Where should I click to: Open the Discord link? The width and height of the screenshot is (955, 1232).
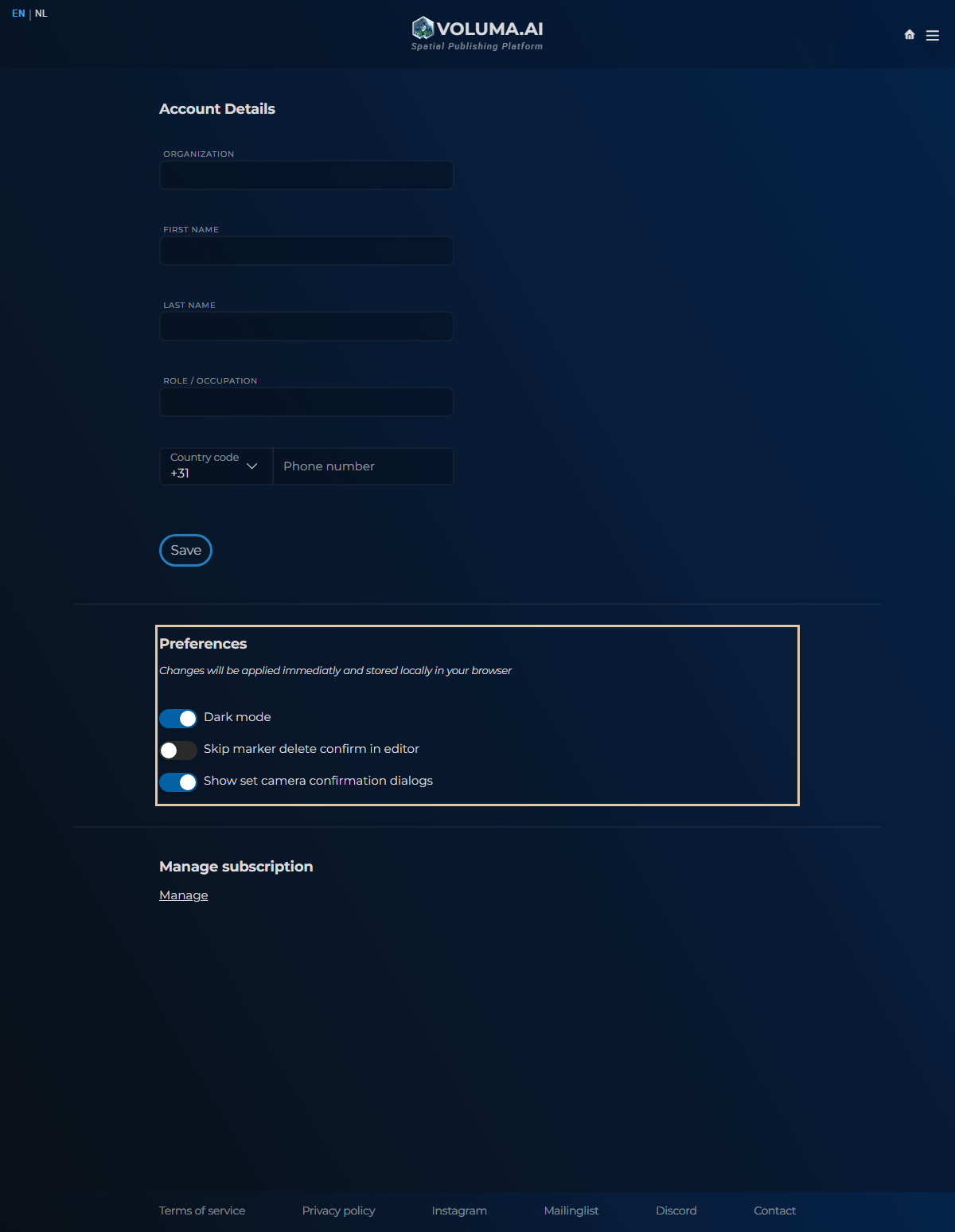(676, 1210)
